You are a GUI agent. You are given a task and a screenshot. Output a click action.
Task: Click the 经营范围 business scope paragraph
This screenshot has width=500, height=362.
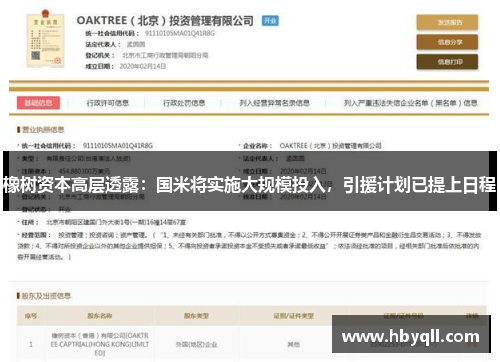click(249, 246)
